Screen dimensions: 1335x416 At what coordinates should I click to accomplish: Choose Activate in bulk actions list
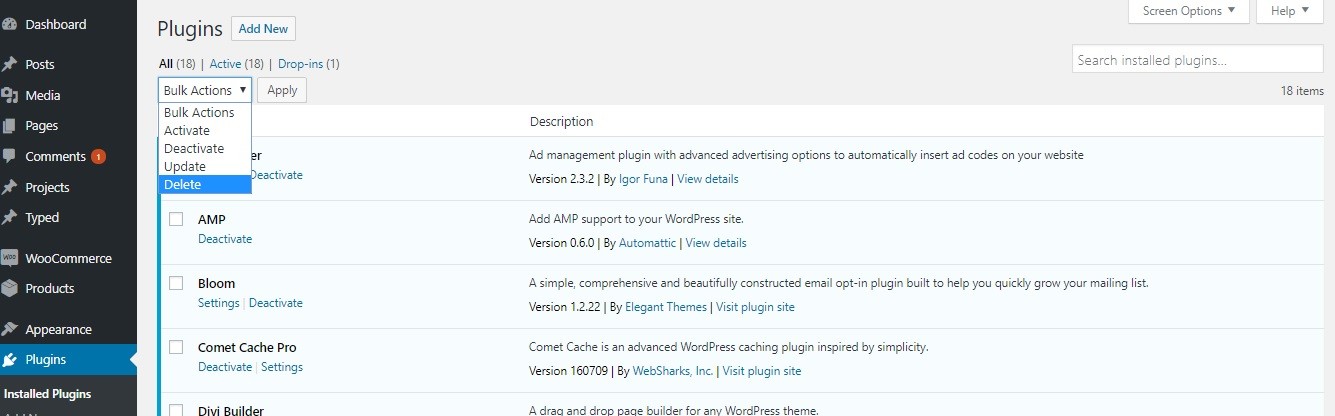pos(205,130)
